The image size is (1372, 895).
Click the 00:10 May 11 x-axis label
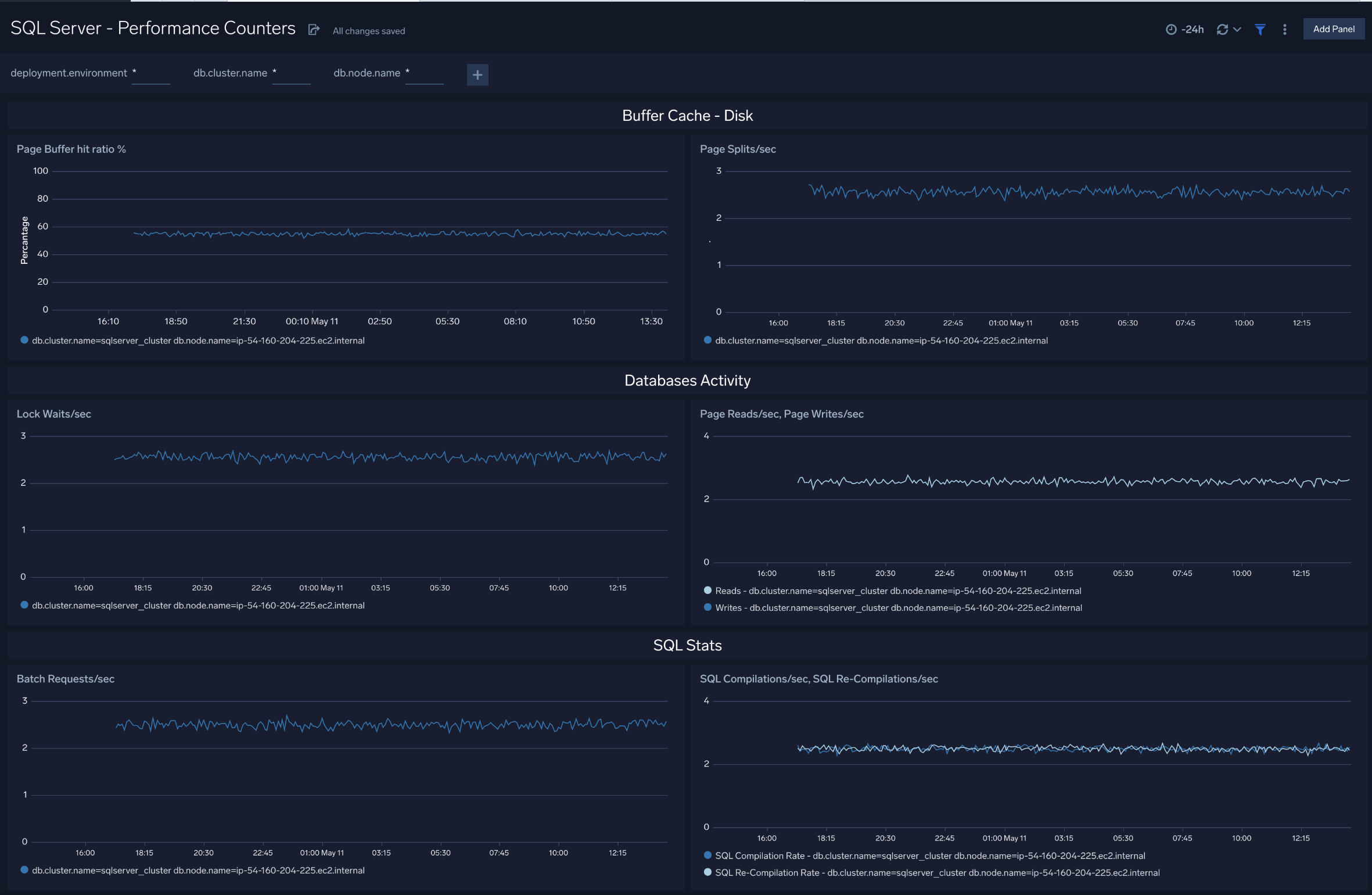coord(312,321)
